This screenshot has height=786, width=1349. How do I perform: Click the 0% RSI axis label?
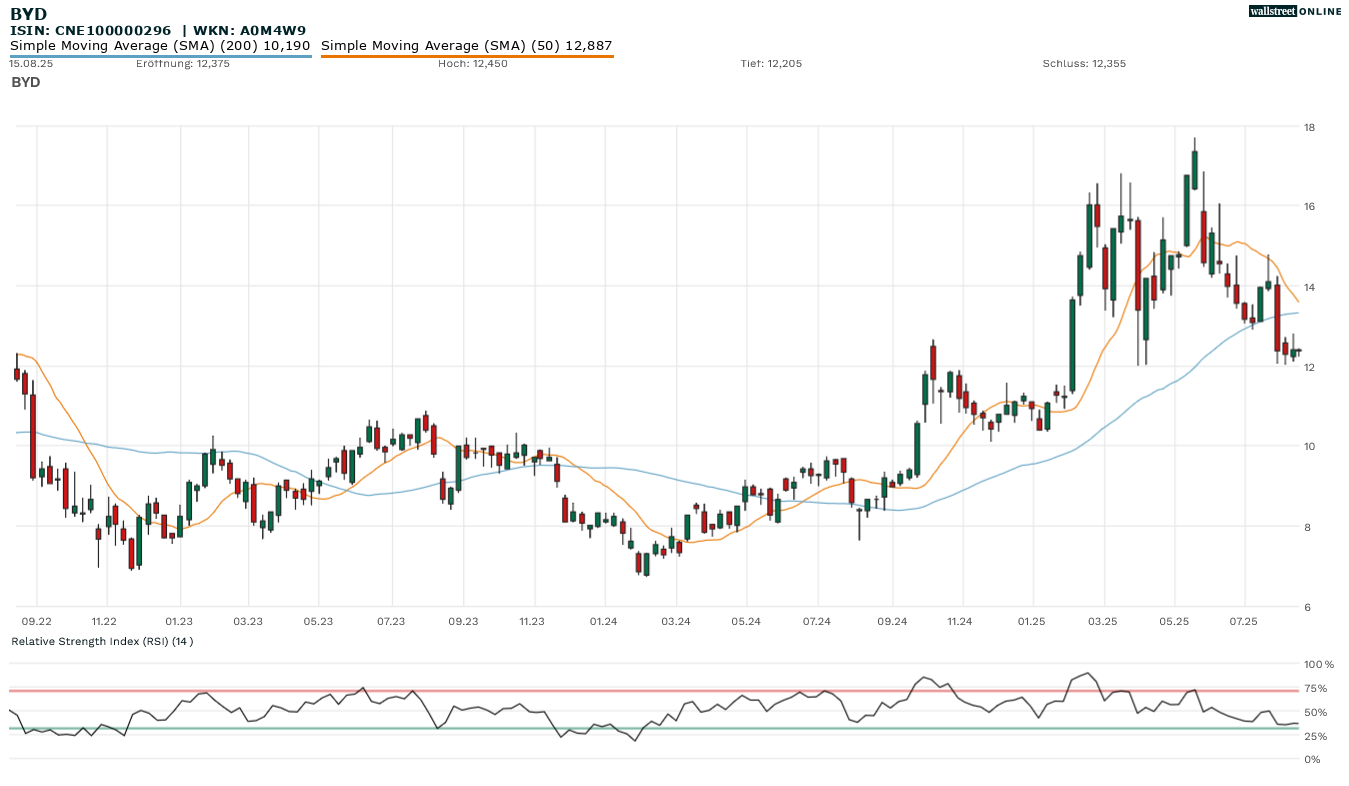(1311, 759)
